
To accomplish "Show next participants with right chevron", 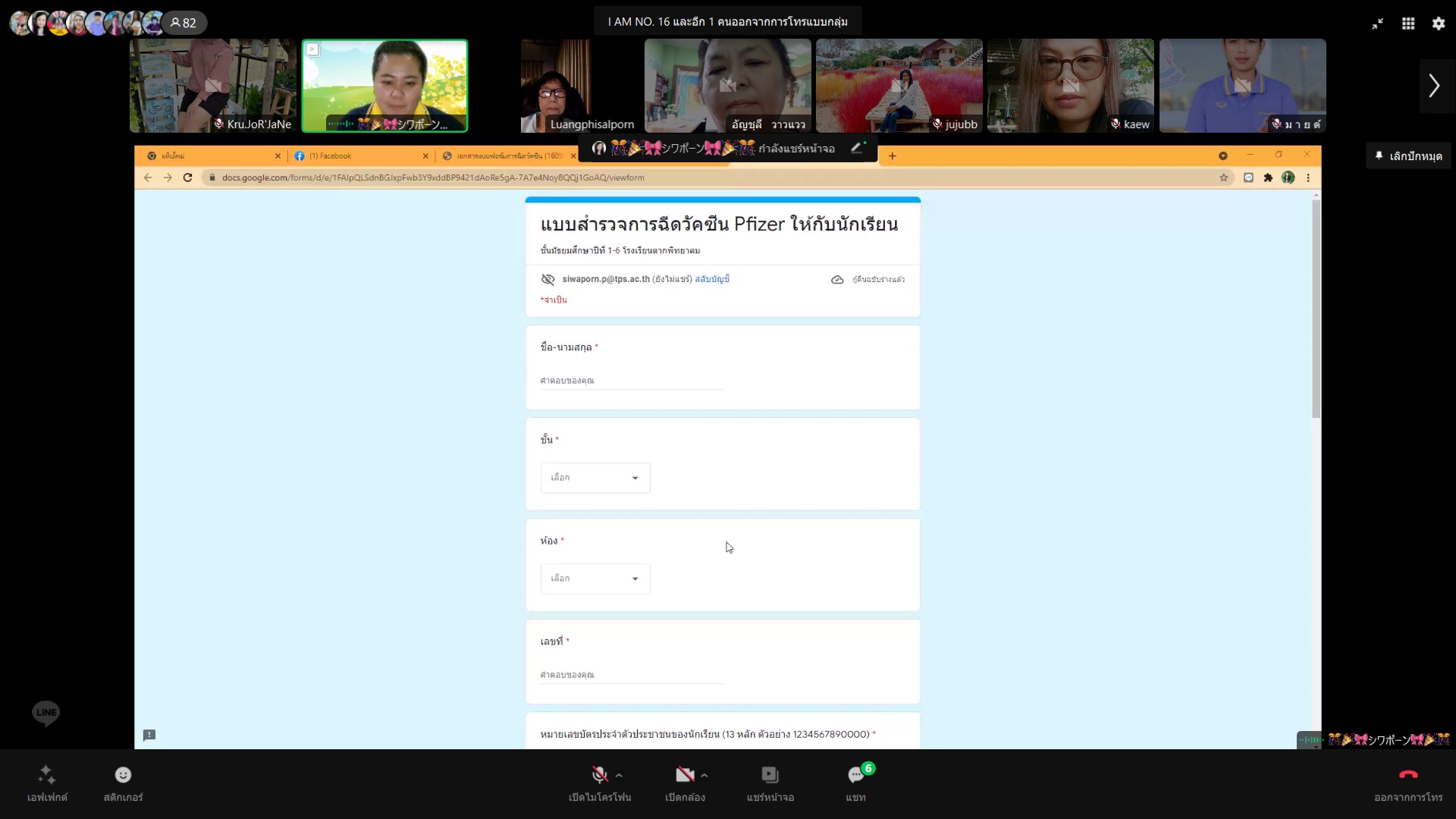I will pos(1434,86).
